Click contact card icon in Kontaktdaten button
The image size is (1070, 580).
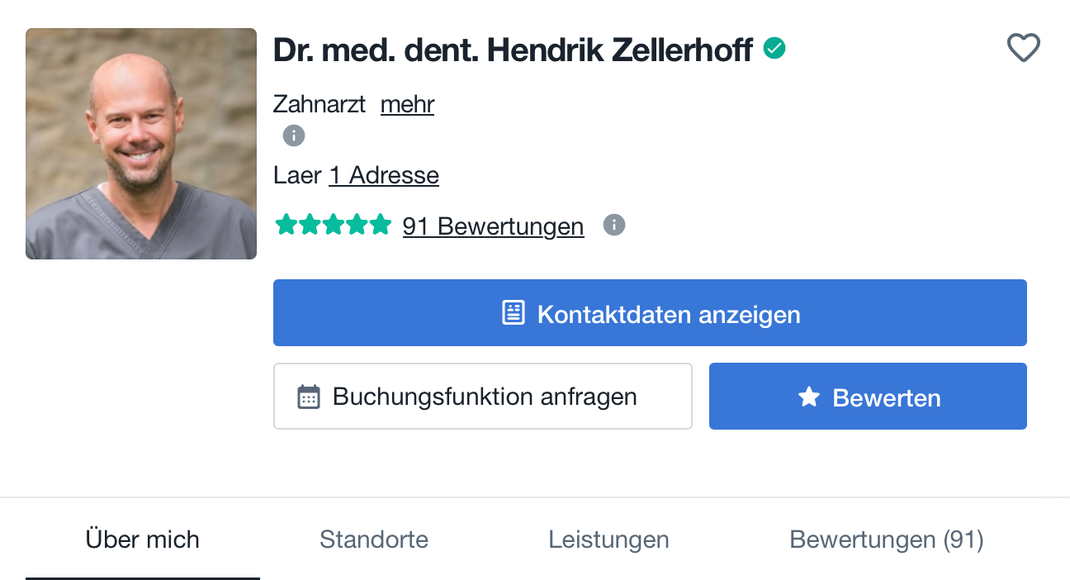(513, 313)
